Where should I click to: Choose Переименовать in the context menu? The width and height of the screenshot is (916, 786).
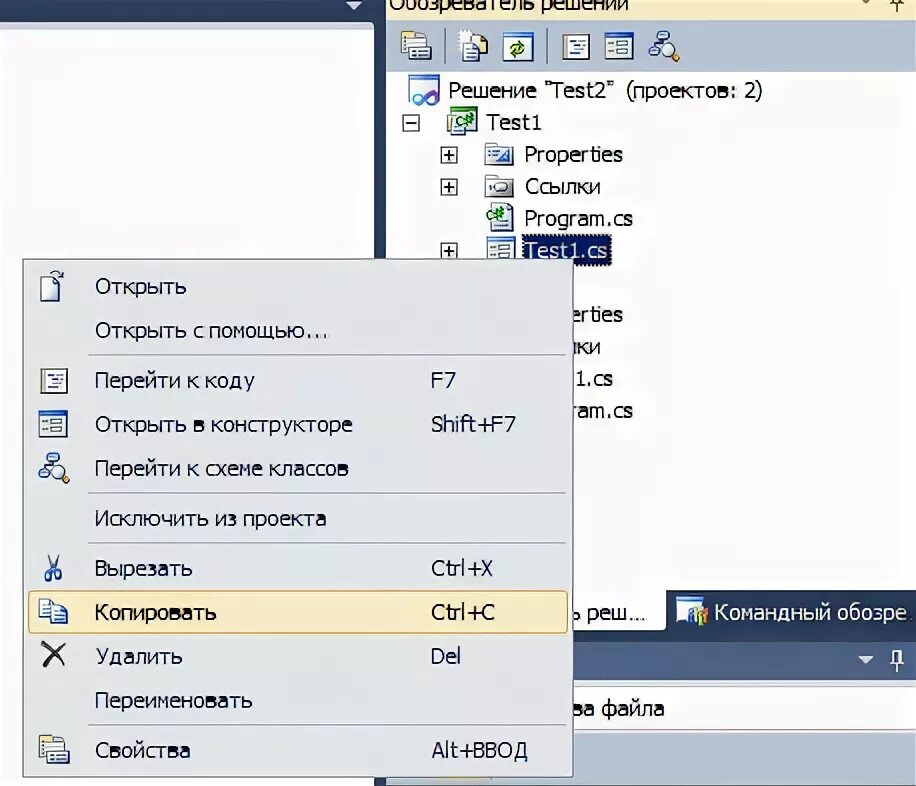[x=297, y=700]
